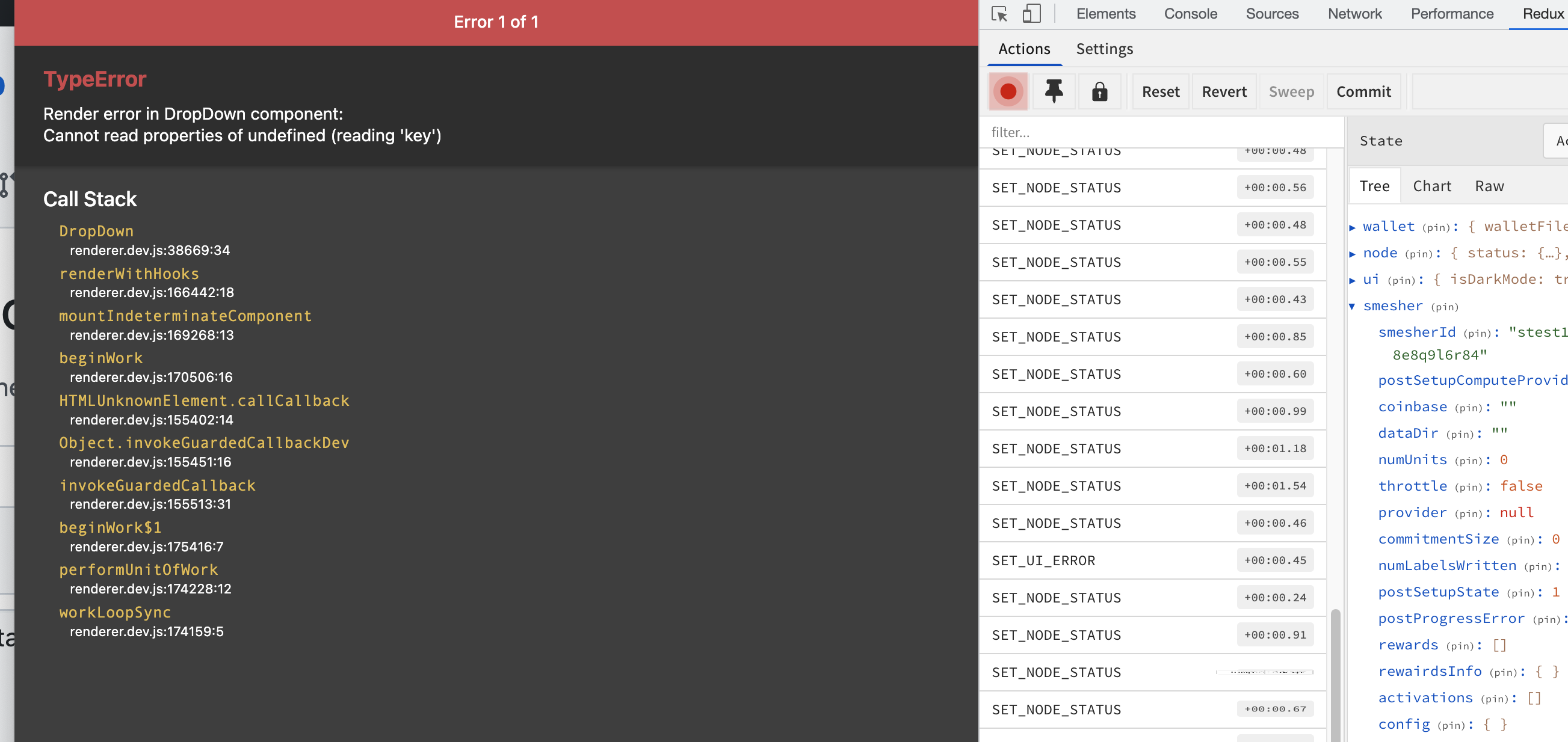Image resolution: width=1568 pixels, height=742 pixels.
Task: Select the inspect element cursor icon
Action: pyautogui.click(x=999, y=13)
